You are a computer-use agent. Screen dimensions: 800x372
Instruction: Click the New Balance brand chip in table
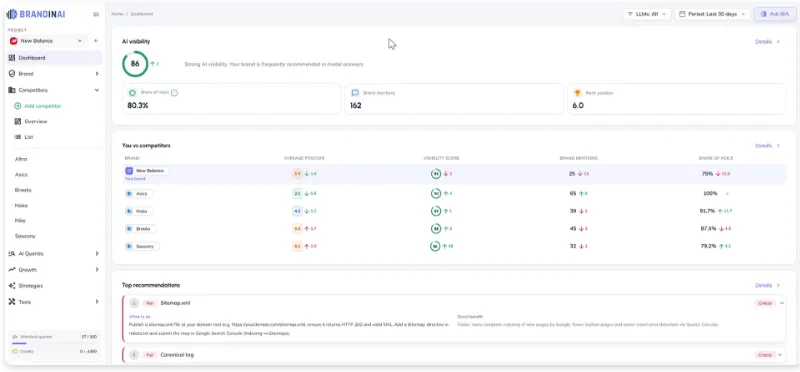tap(147, 171)
